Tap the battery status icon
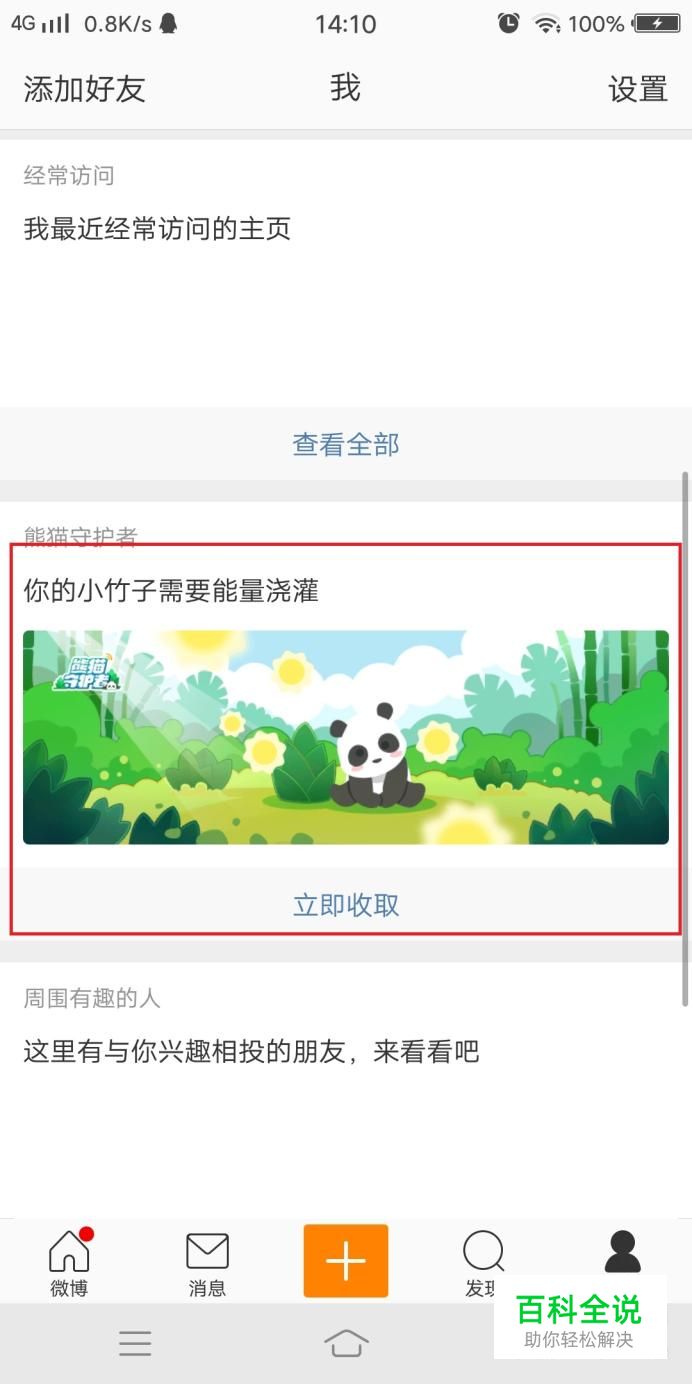The height and width of the screenshot is (1384, 692). click(657, 23)
